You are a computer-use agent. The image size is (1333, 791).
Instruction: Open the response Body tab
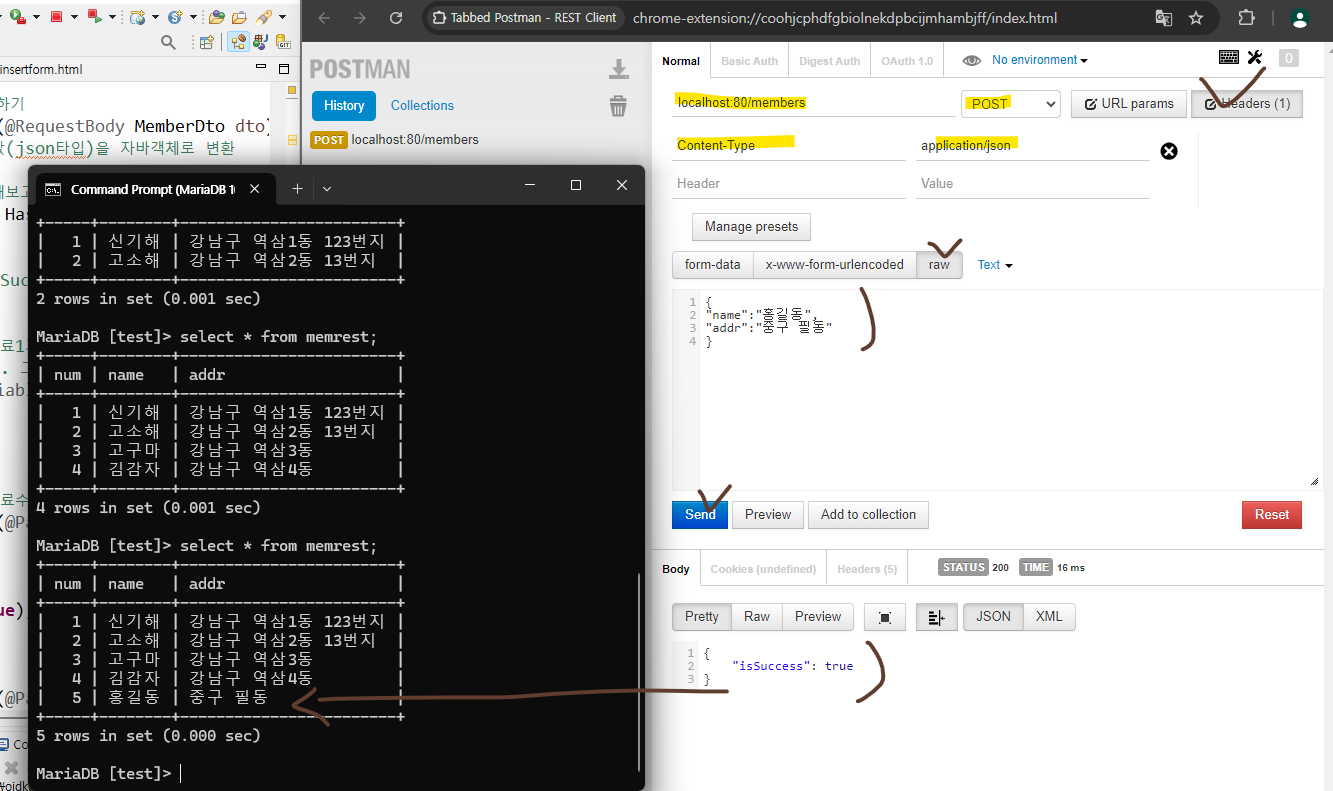point(676,569)
